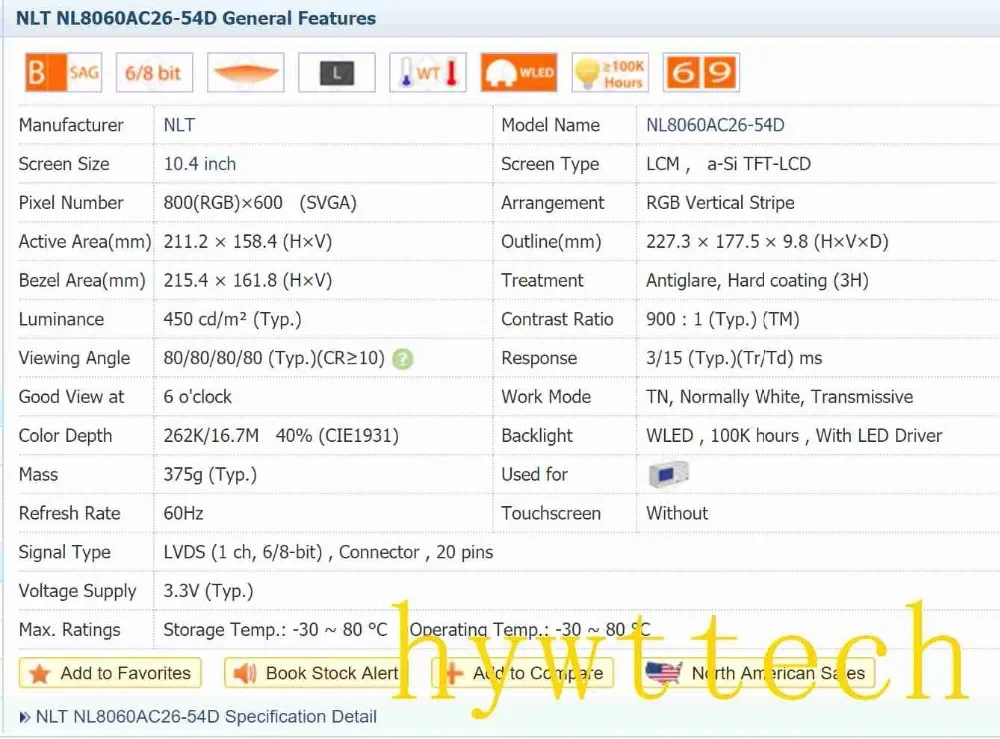The width and height of the screenshot is (1000, 739).
Task: Click the orange 69 icon
Action: pyautogui.click(x=702, y=73)
